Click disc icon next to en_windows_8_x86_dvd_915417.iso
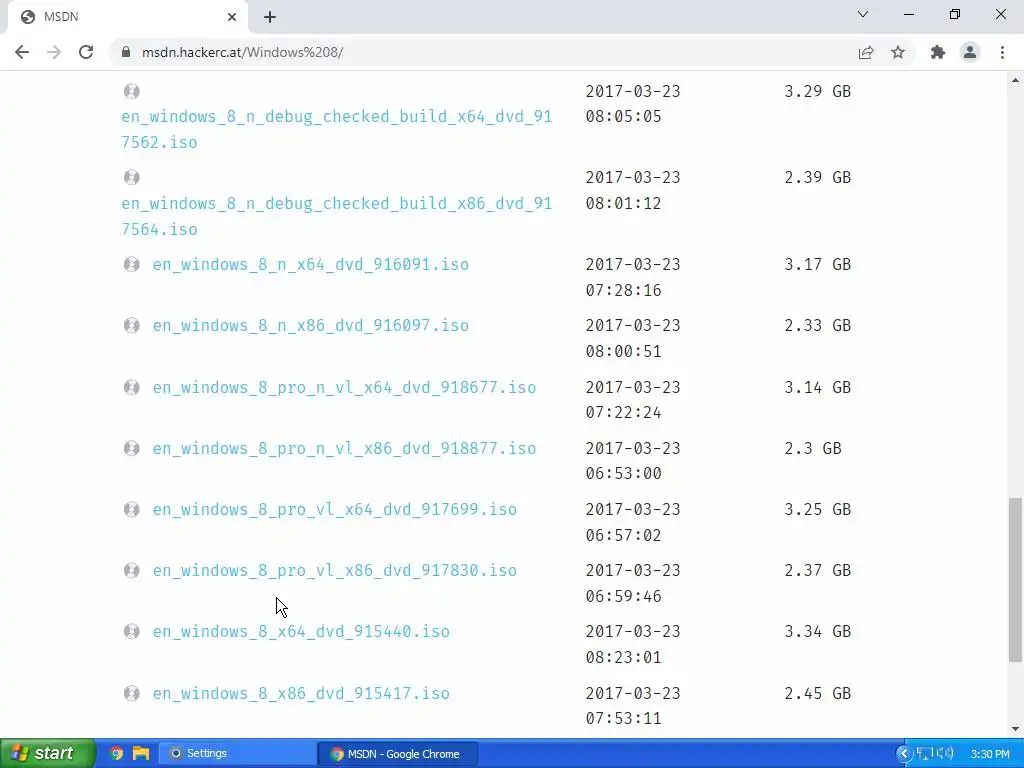The width and height of the screenshot is (1024, 768). (x=131, y=693)
